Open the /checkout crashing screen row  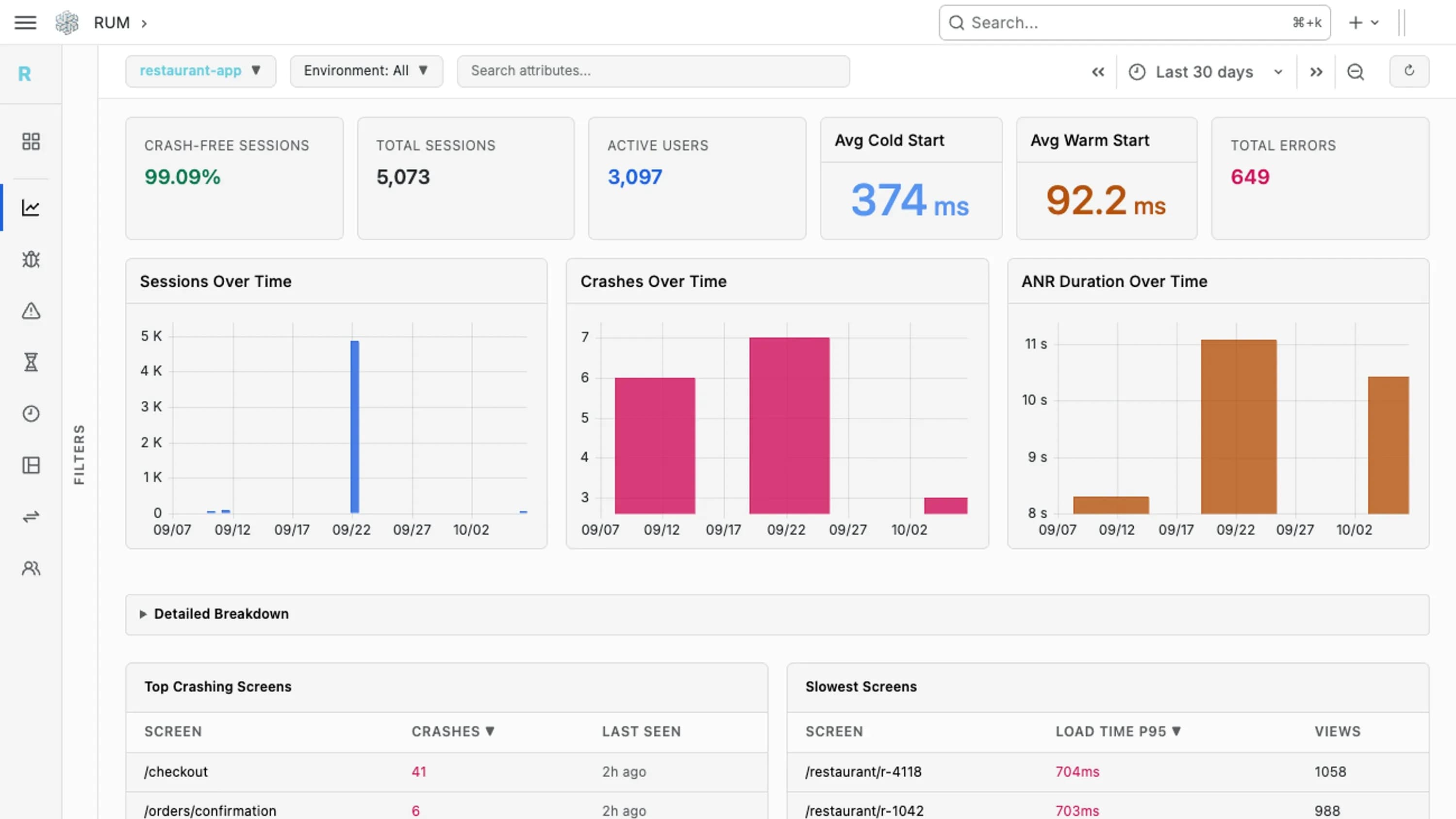pos(447,771)
